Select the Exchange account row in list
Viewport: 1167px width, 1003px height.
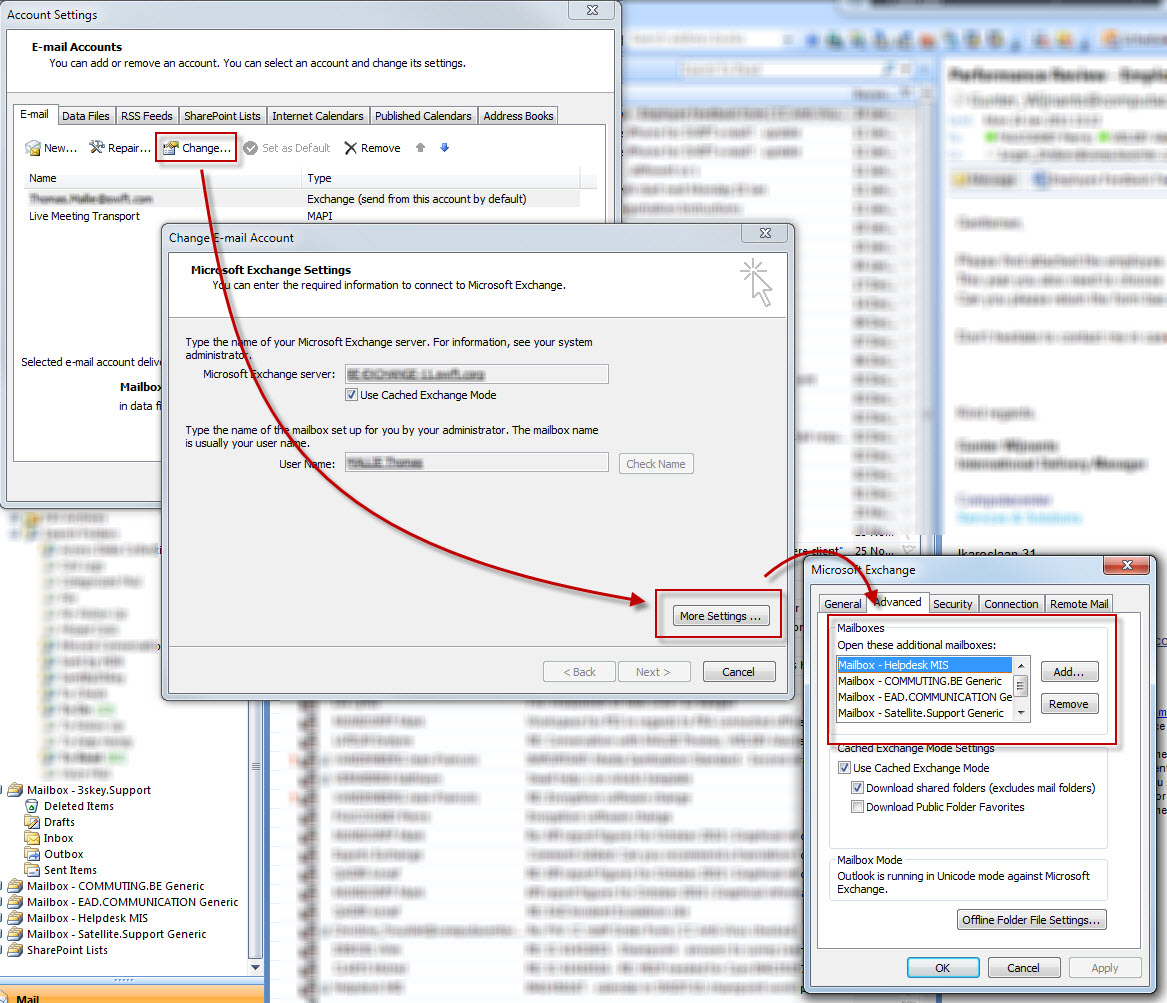coord(301,199)
